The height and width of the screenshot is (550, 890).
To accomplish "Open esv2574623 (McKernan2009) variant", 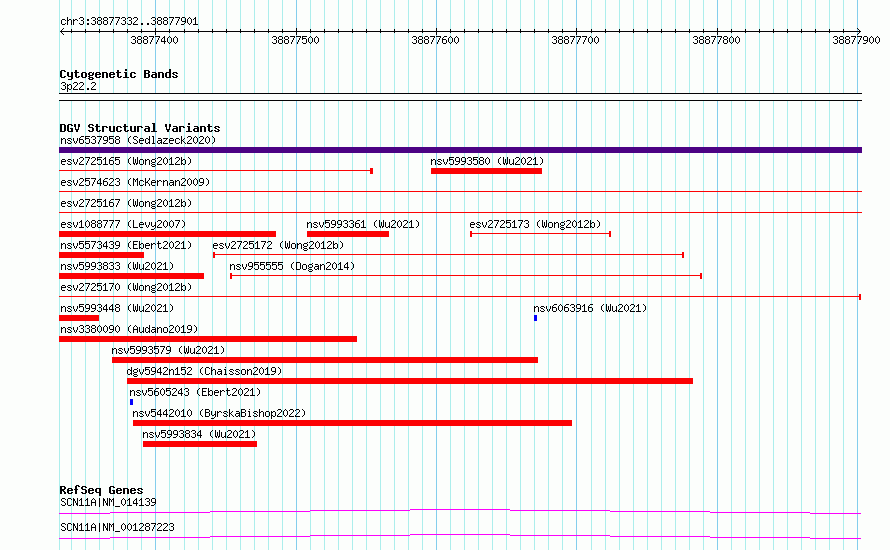I will click(135, 182).
